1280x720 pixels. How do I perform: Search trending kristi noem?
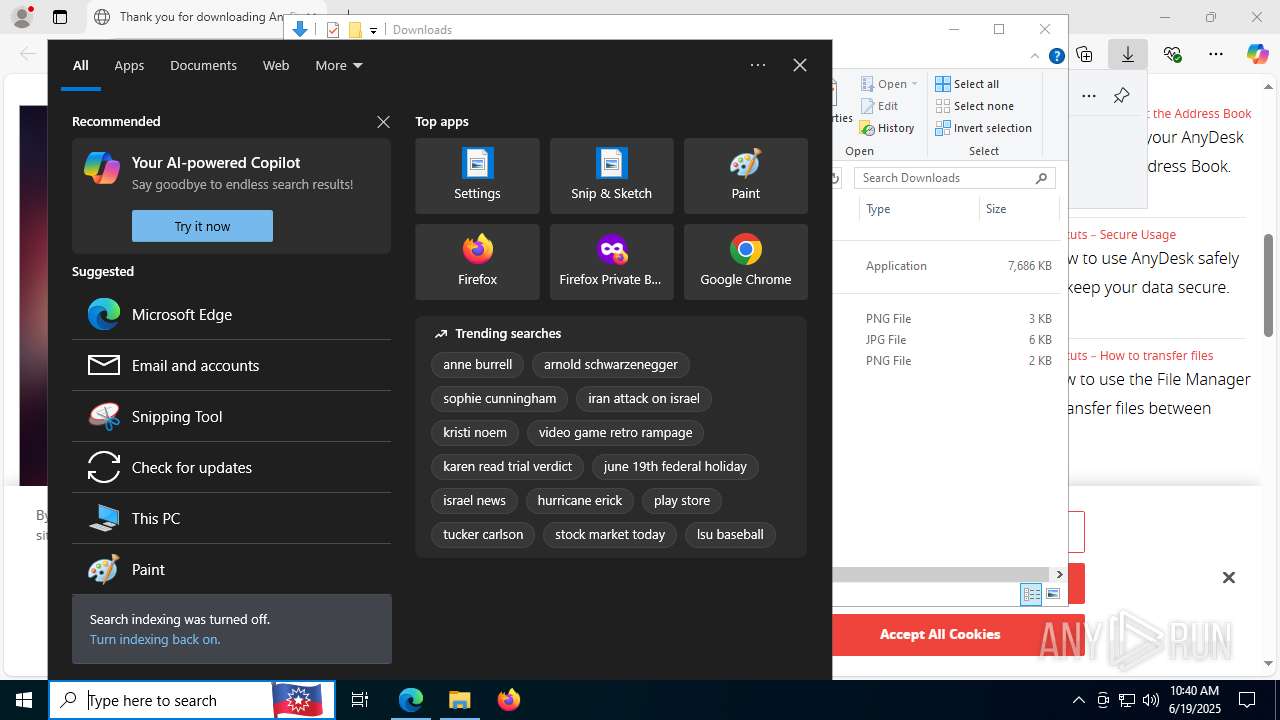pos(475,432)
